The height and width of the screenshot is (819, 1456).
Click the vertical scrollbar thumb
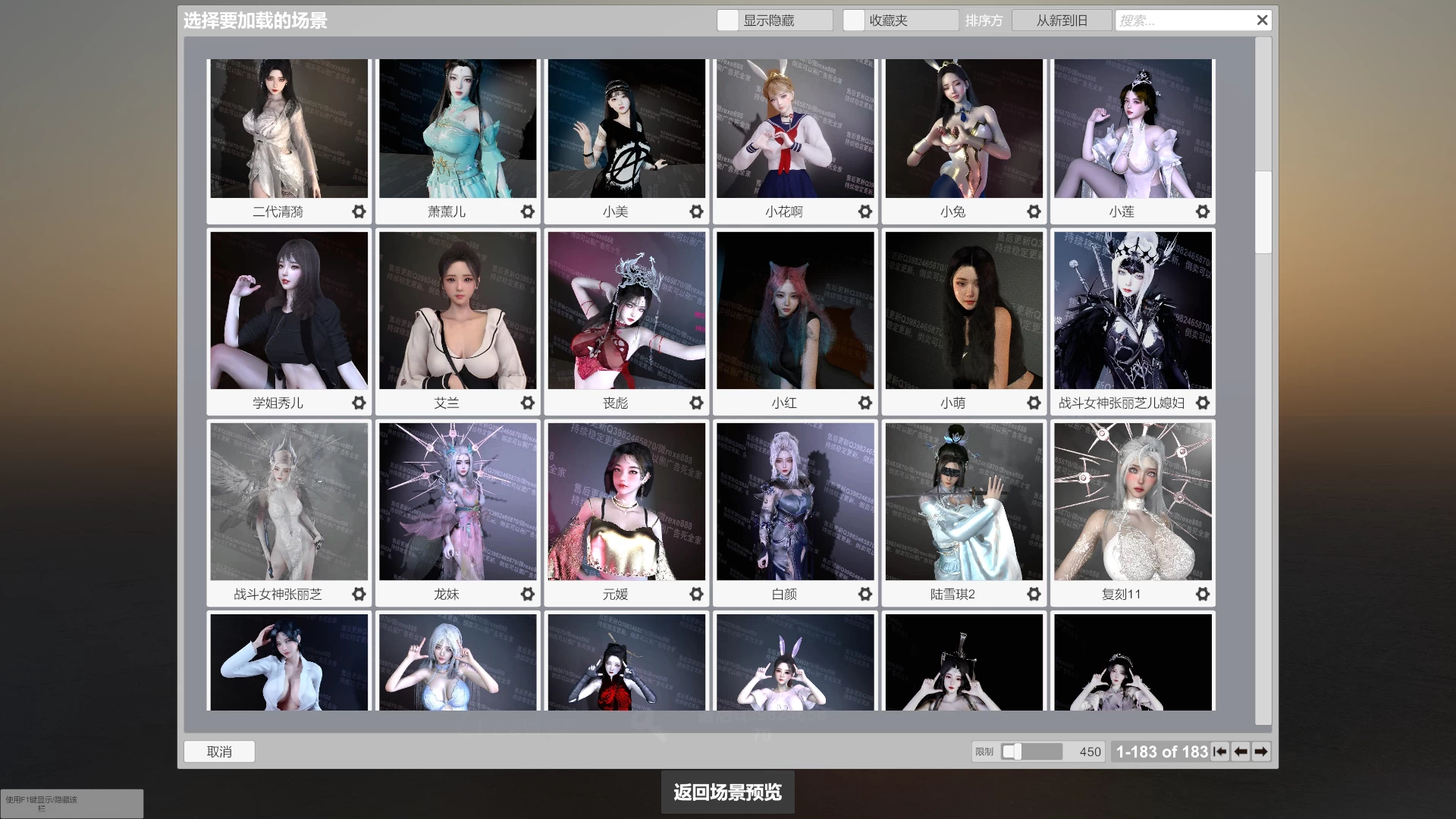click(x=1263, y=212)
